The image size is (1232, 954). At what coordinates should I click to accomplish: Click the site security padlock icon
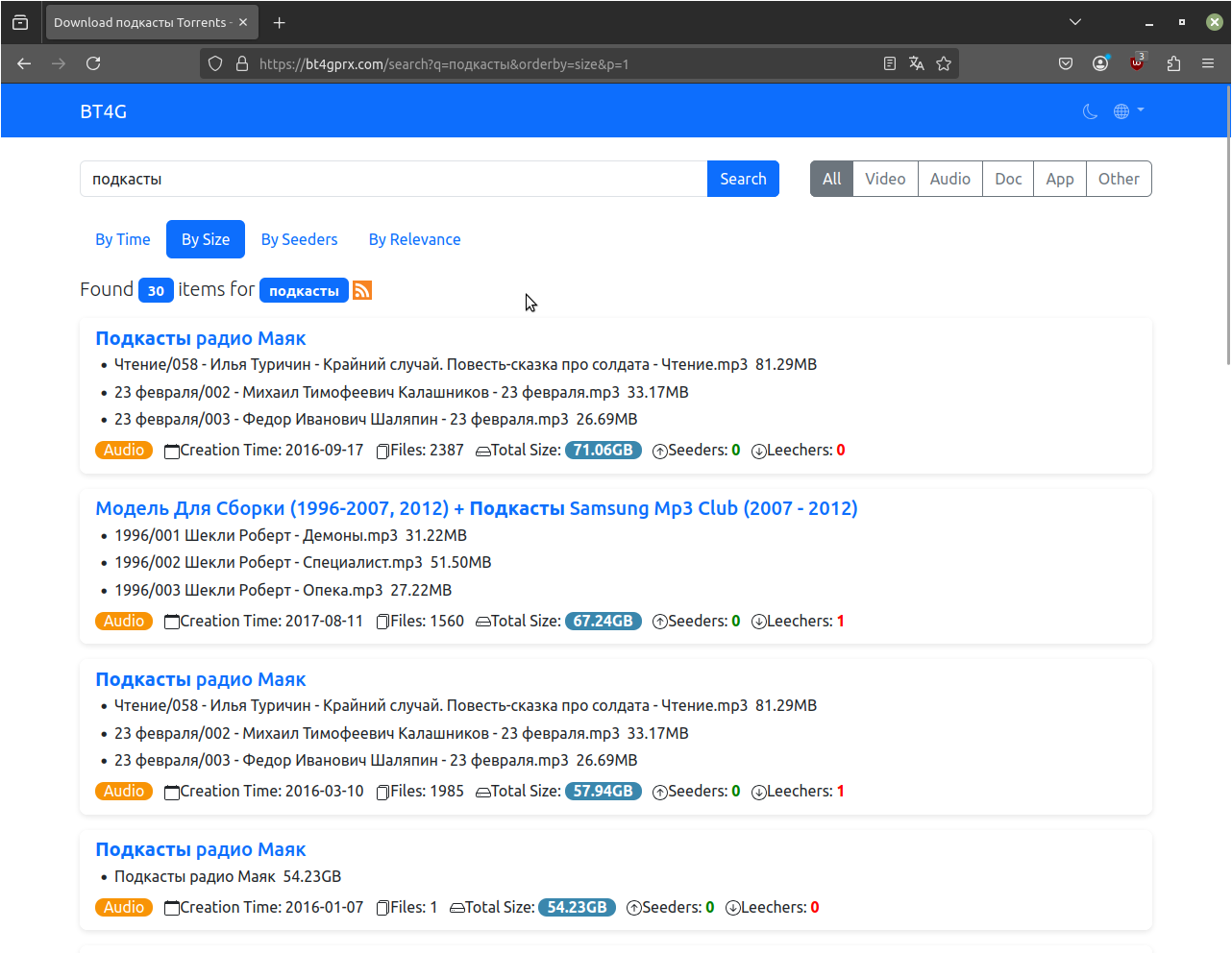(x=242, y=63)
